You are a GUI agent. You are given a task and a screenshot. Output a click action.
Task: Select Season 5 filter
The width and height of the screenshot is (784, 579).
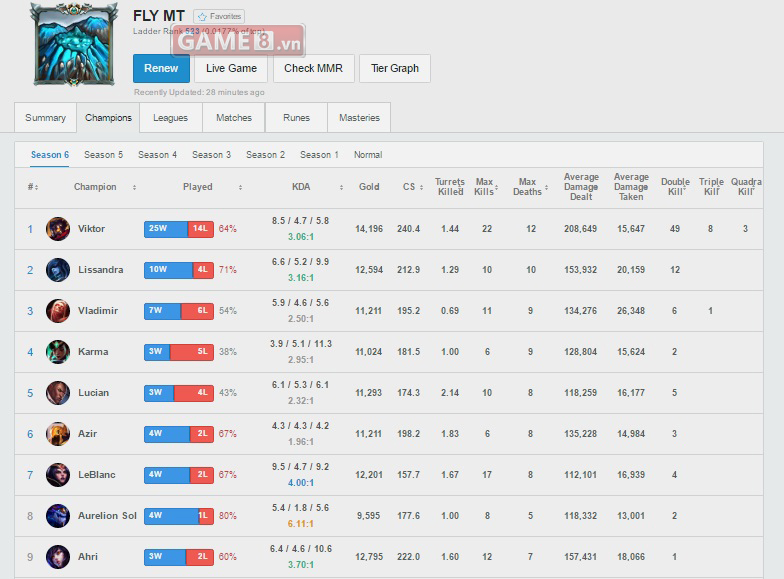pos(104,155)
